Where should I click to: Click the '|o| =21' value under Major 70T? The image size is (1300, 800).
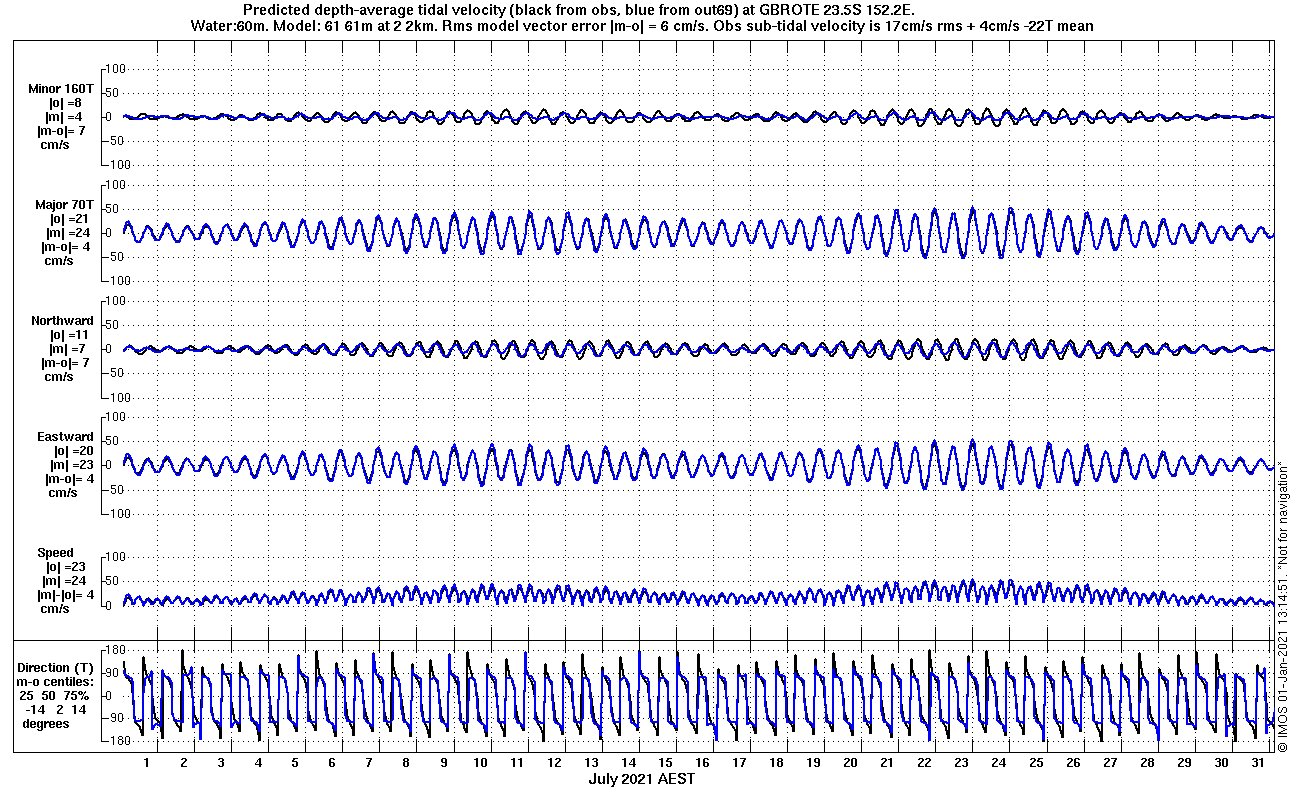pyautogui.click(x=68, y=219)
